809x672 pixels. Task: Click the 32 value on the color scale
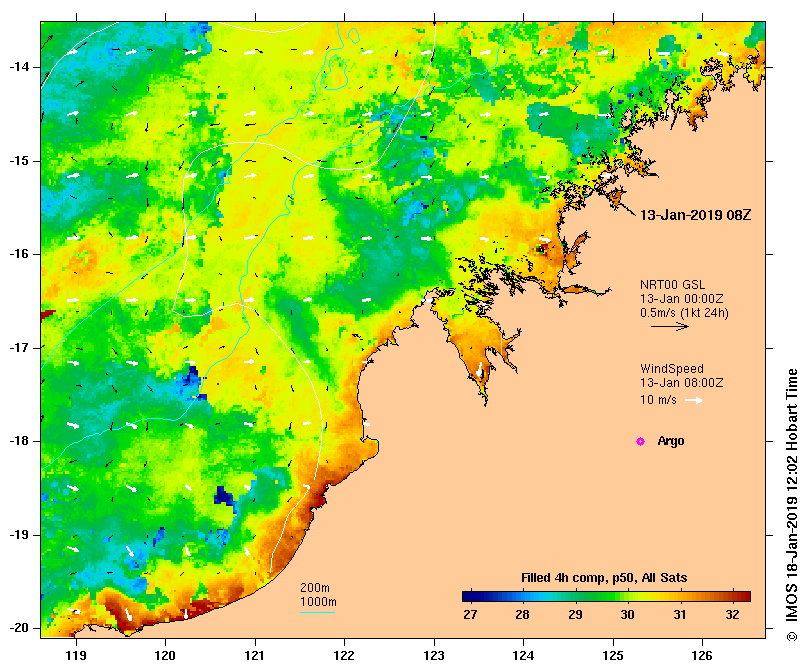tap(732, 615)
